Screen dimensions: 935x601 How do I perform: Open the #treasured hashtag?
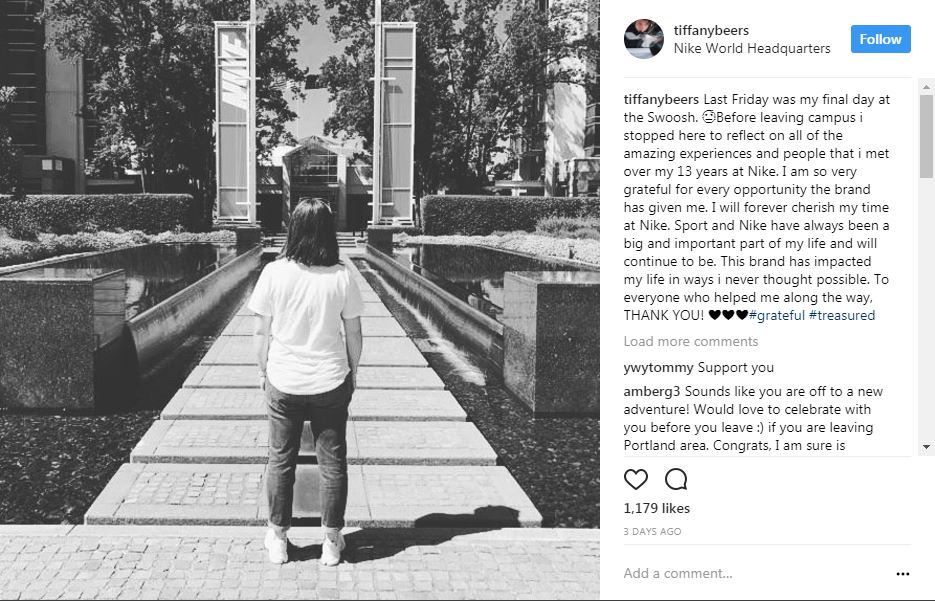(x=842, y=315)
